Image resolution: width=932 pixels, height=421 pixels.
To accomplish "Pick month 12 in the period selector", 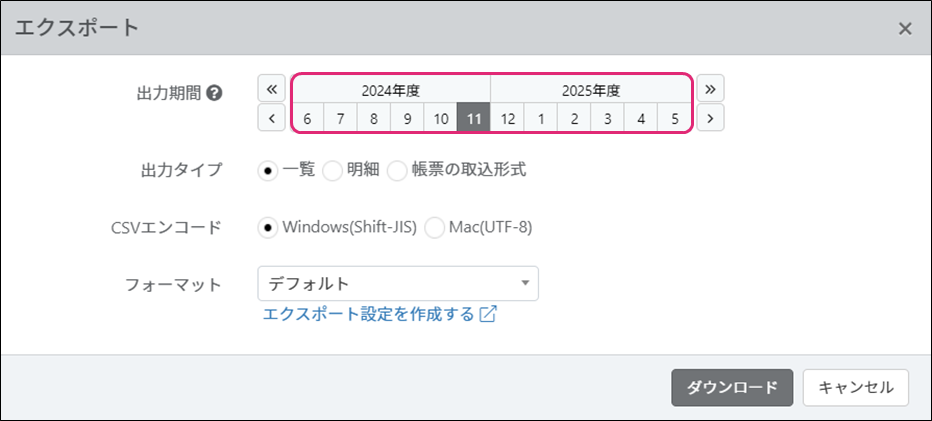I will [x=507, y=119].
